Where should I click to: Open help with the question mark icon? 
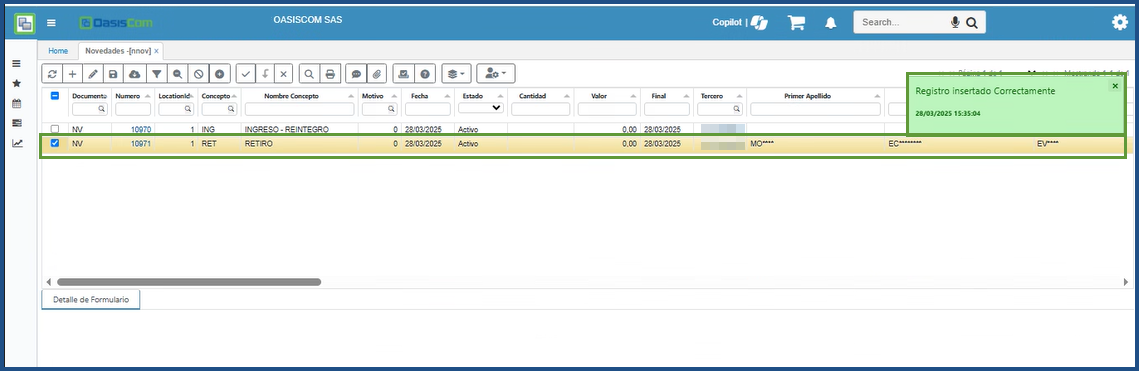(424, 74)
